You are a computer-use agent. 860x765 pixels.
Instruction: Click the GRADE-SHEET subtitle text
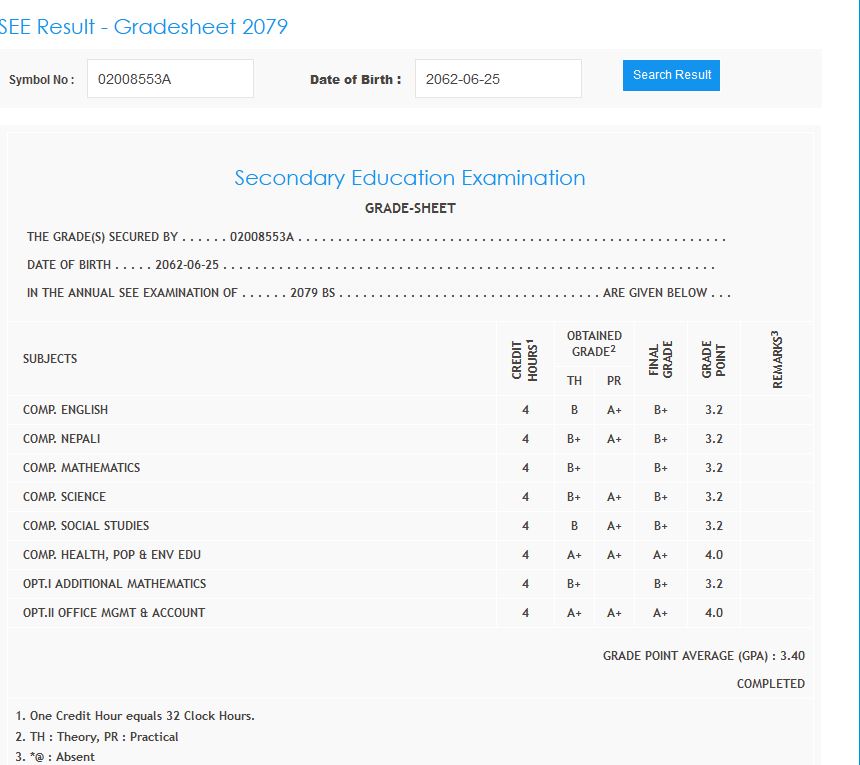coord(410,208)
